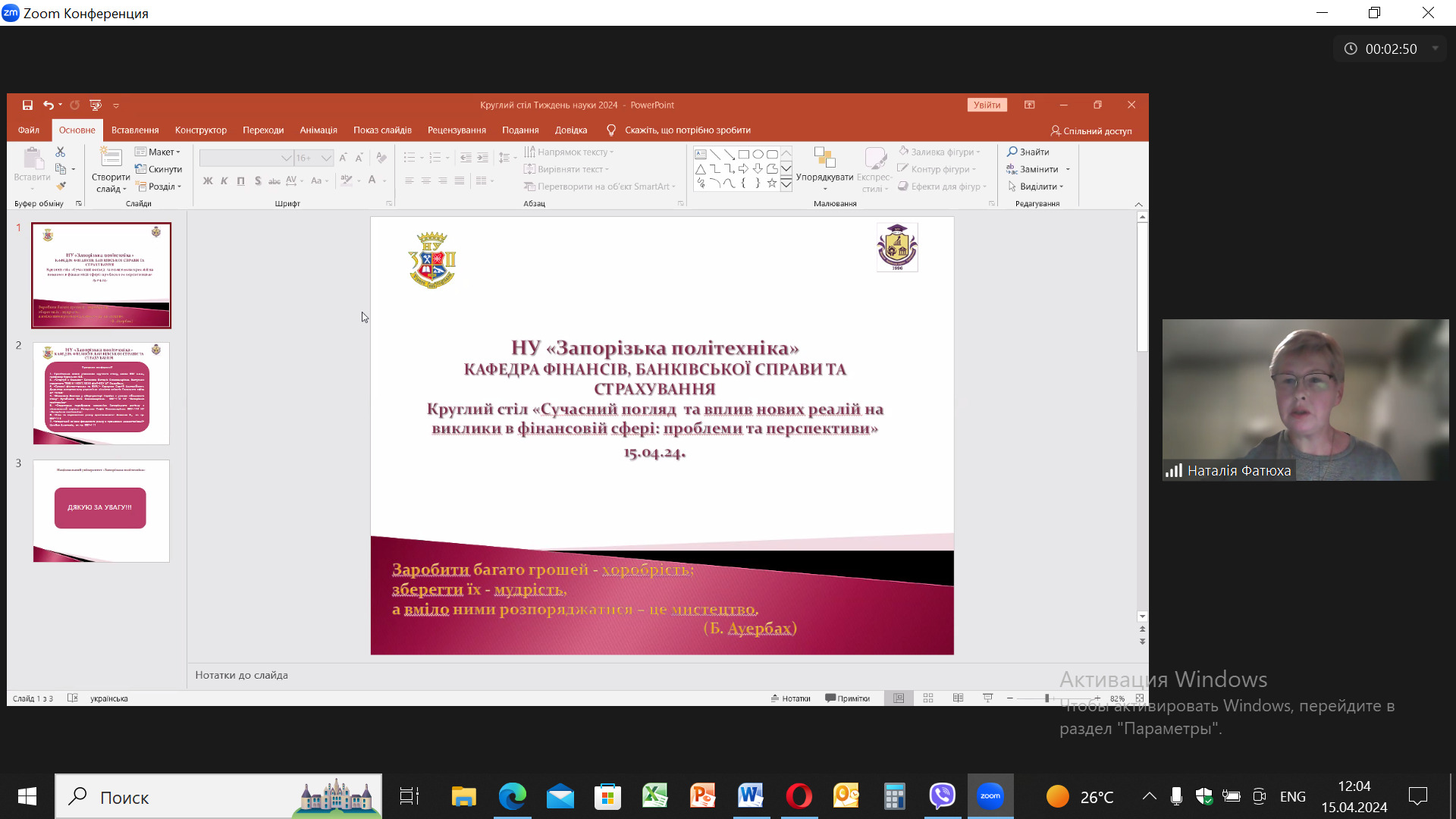
Task: Start slideshow from status bar icon
Action: (x=987, y=698)
